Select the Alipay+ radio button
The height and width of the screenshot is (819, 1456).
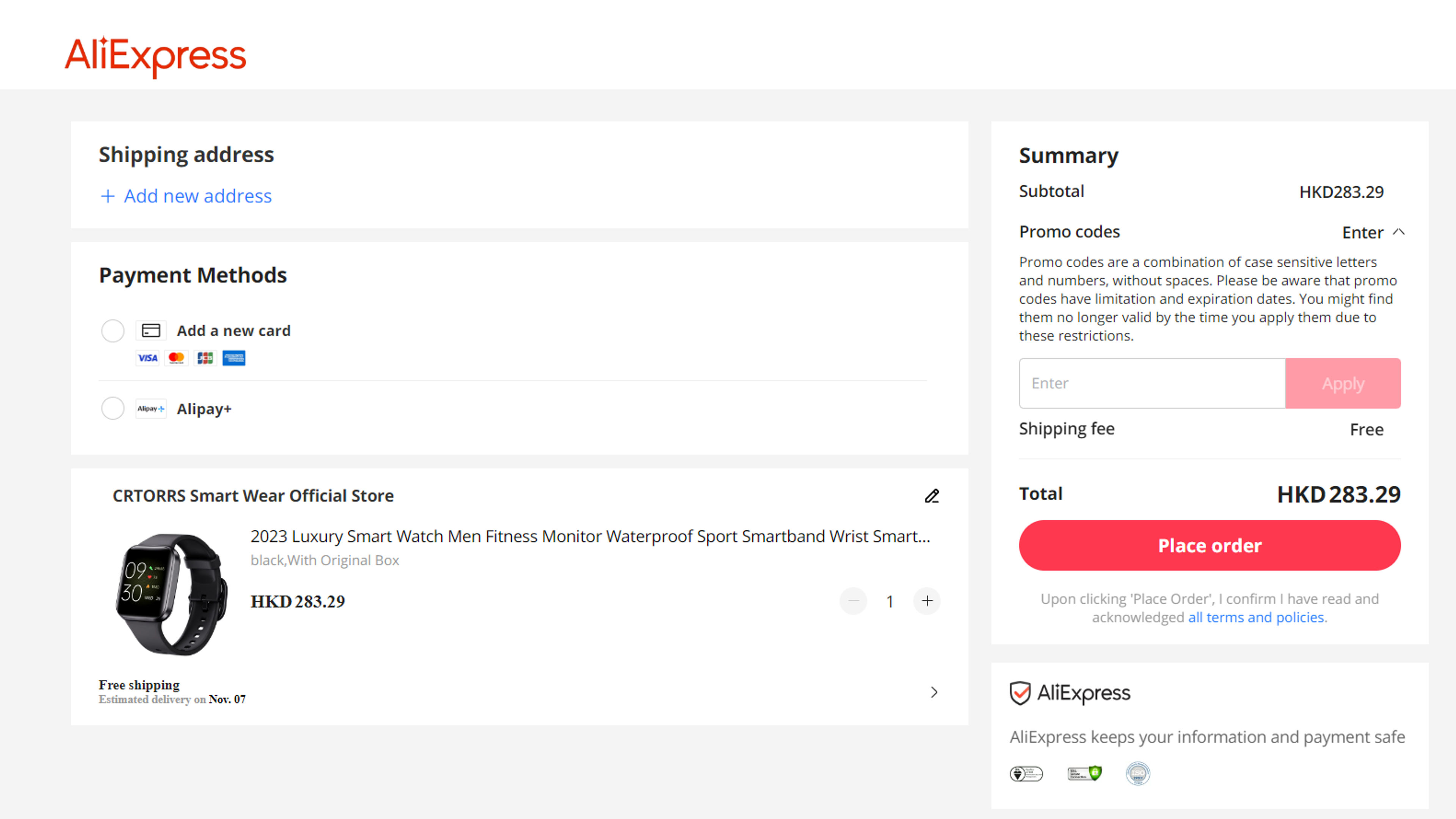[x=113, y=408]
